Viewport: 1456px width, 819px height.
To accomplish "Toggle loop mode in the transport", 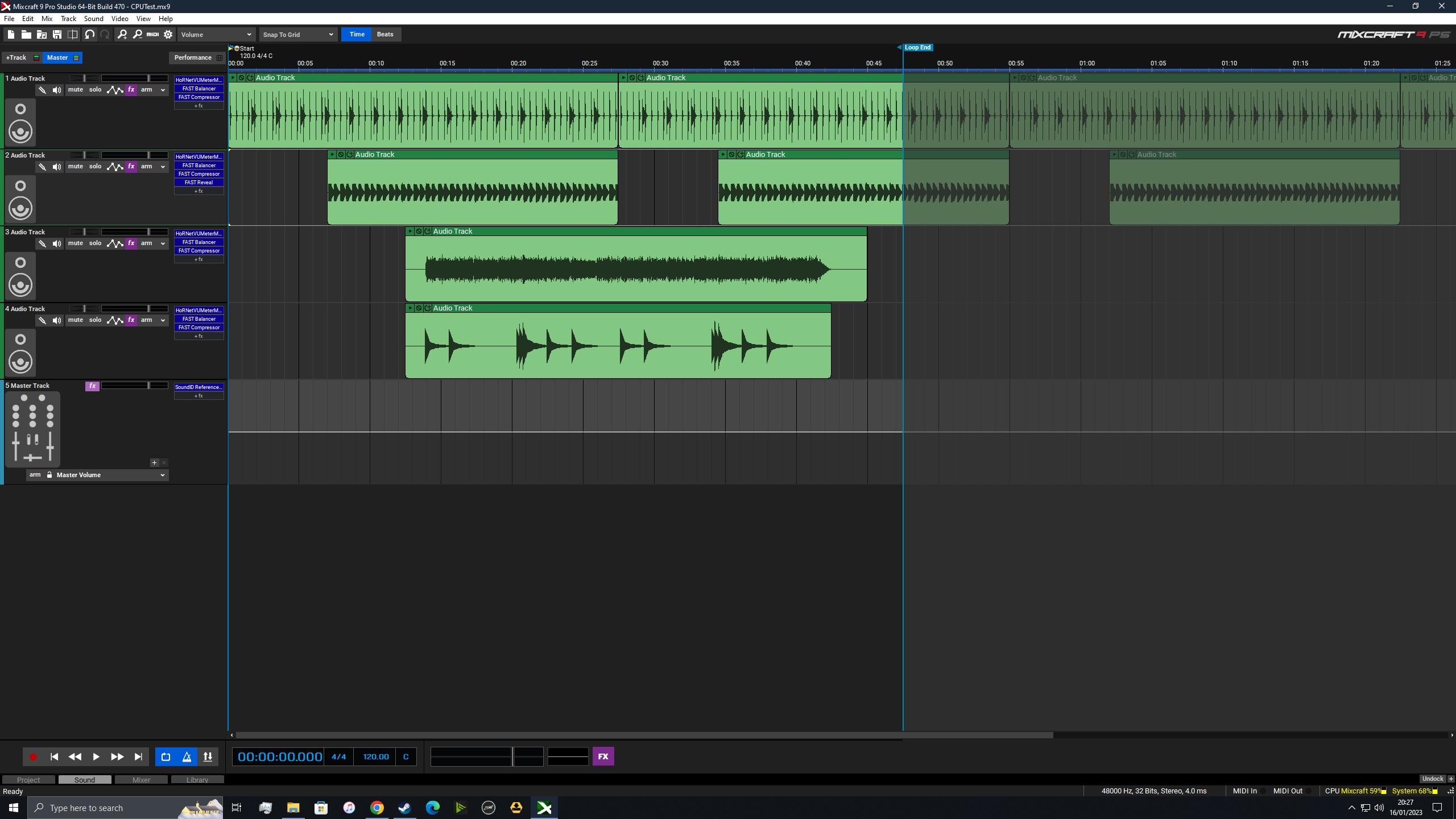I will [166, 757].
